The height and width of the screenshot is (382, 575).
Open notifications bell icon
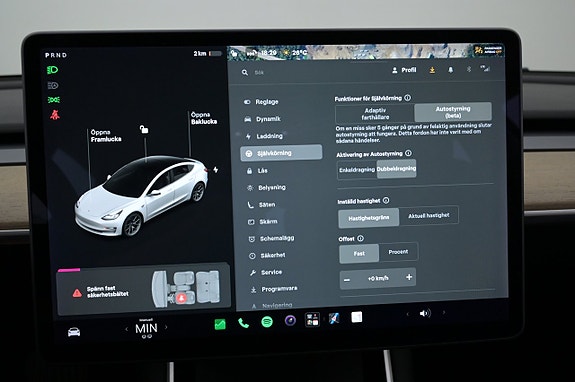tap(450, 70)
